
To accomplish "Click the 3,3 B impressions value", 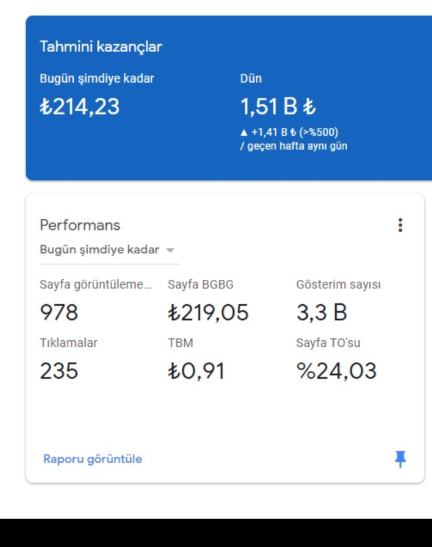I will tap(321, 312).
